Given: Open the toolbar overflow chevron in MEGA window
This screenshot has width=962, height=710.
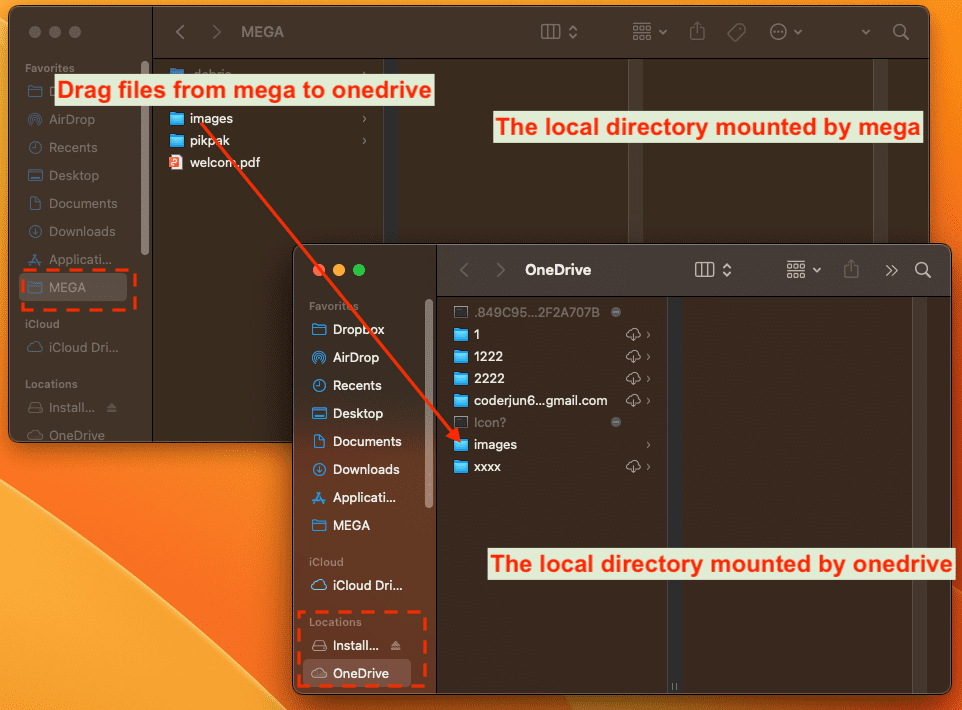Looking at the screenshot, I should tap(865, 32).
